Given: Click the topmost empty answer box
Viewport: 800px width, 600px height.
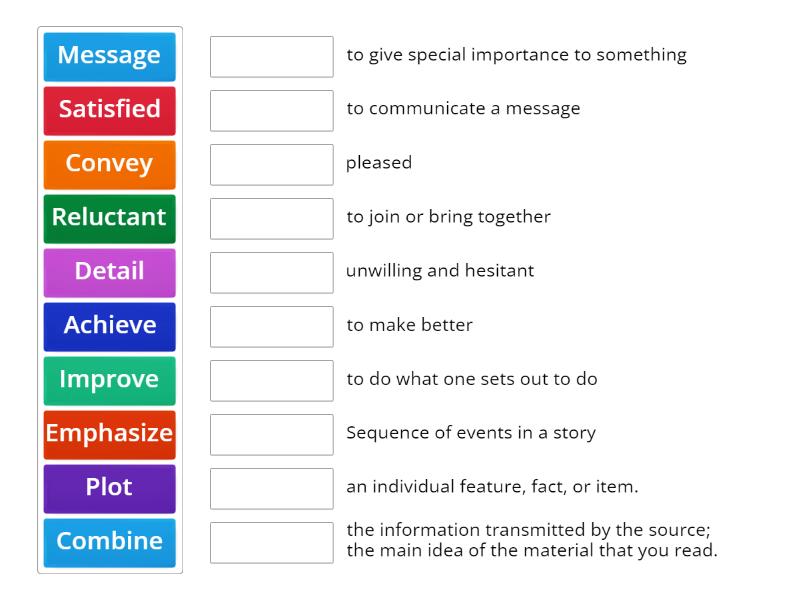Looking at the screenshot, I should (271, 56).
